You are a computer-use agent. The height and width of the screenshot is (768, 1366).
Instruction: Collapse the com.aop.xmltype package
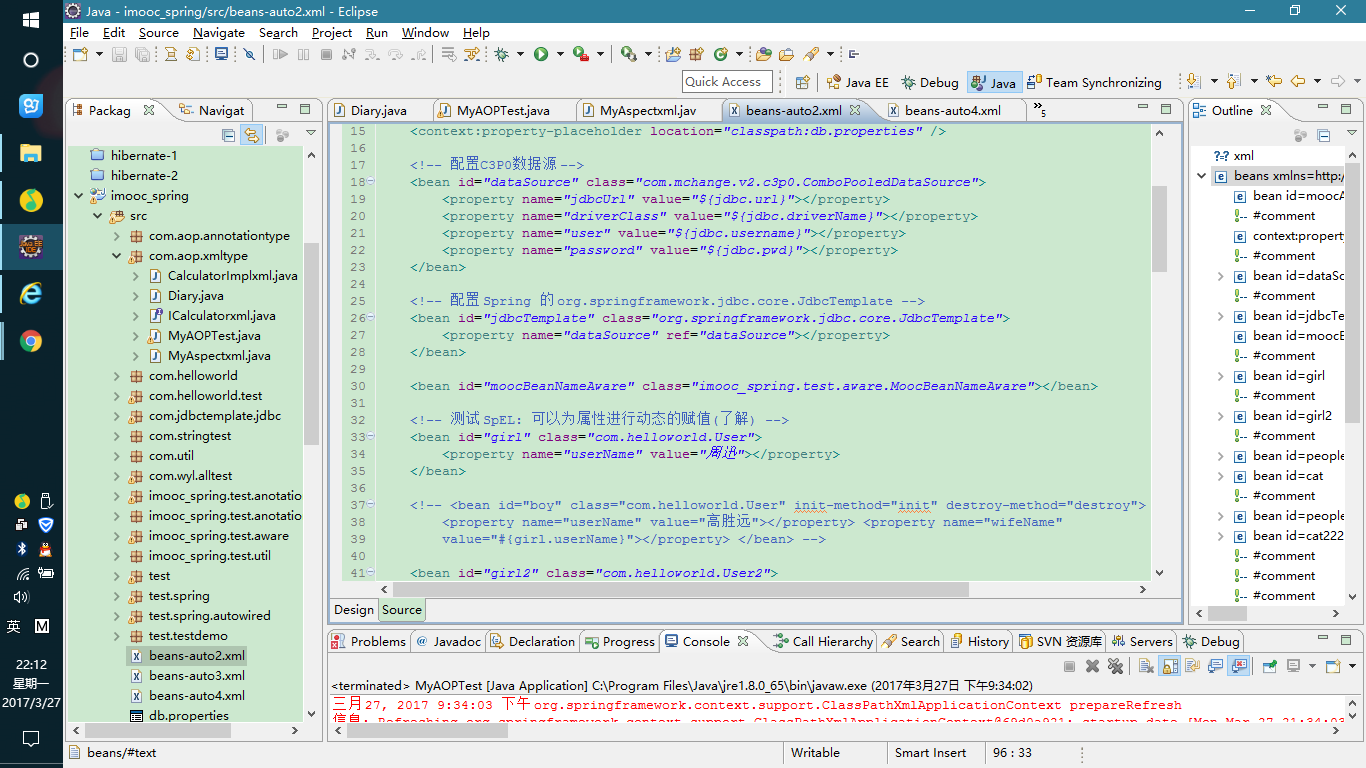(117, 256)
